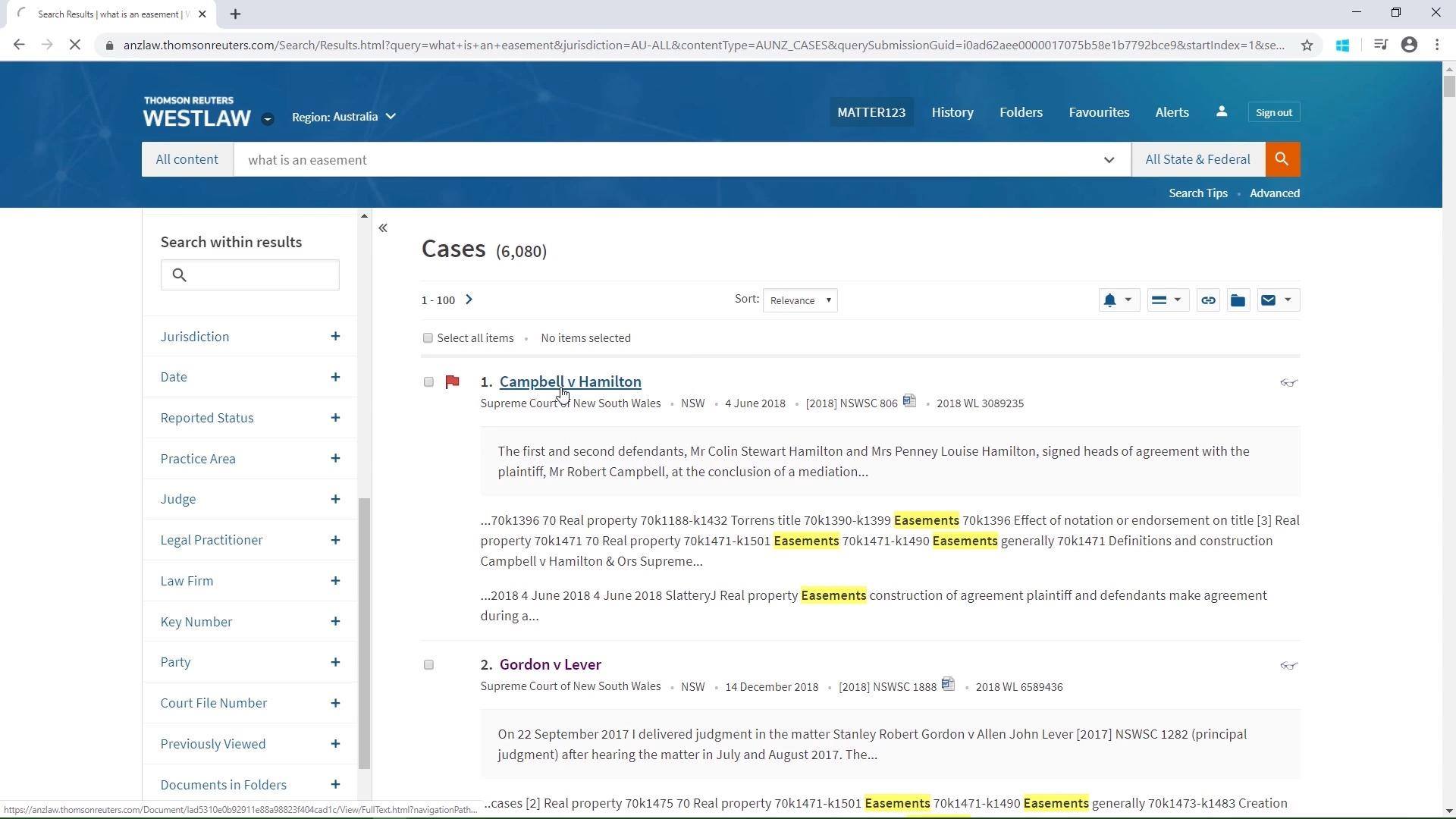Click filter sidebar scrollbar
The width and height of the screenshot is (1456, 819).
(364, 633)
